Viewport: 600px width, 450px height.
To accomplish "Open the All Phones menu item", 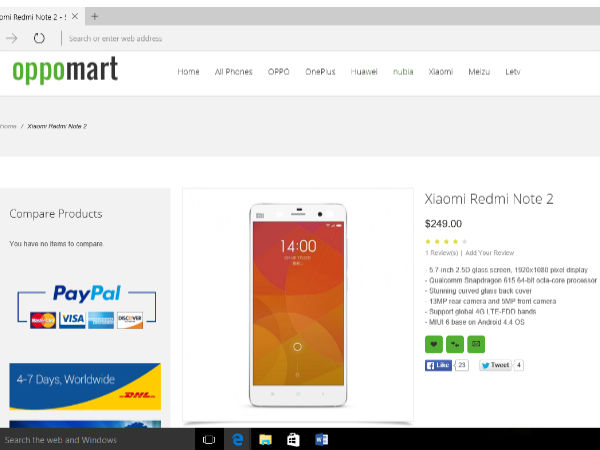I will (x=233, y=72).
